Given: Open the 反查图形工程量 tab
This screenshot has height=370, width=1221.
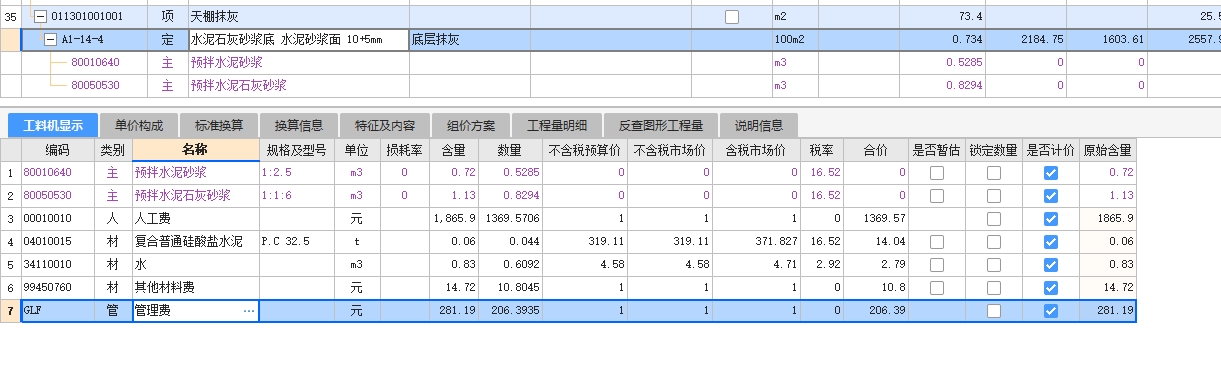Looking at the screenshot, I should point(661,126).
